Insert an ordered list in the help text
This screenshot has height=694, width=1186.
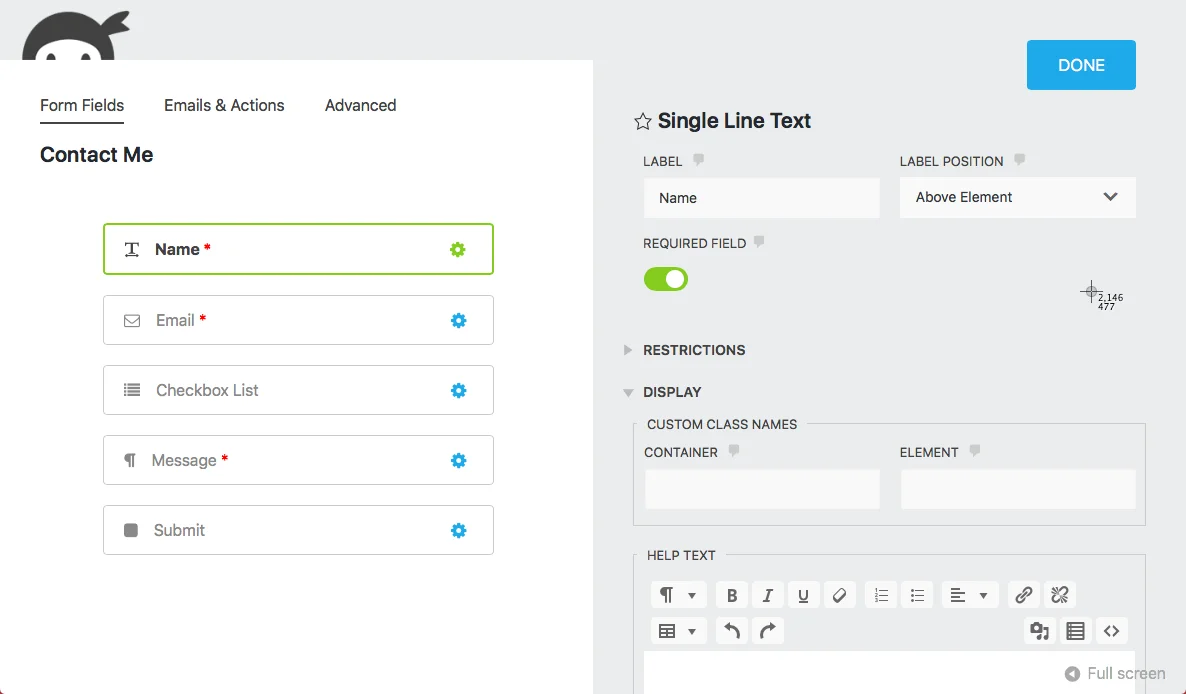tap(880, 594)
